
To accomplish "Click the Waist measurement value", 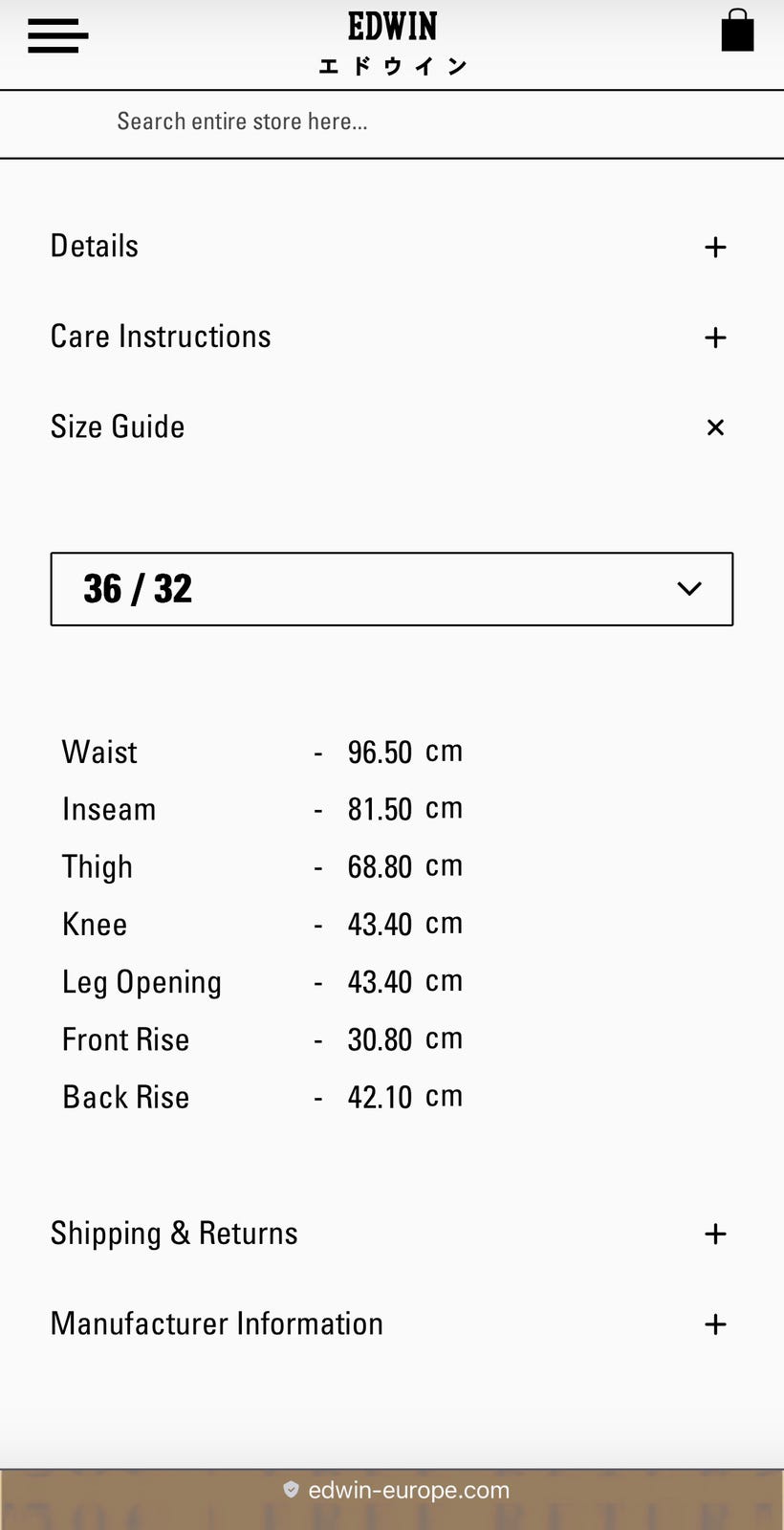I will (x=380, y=753).
